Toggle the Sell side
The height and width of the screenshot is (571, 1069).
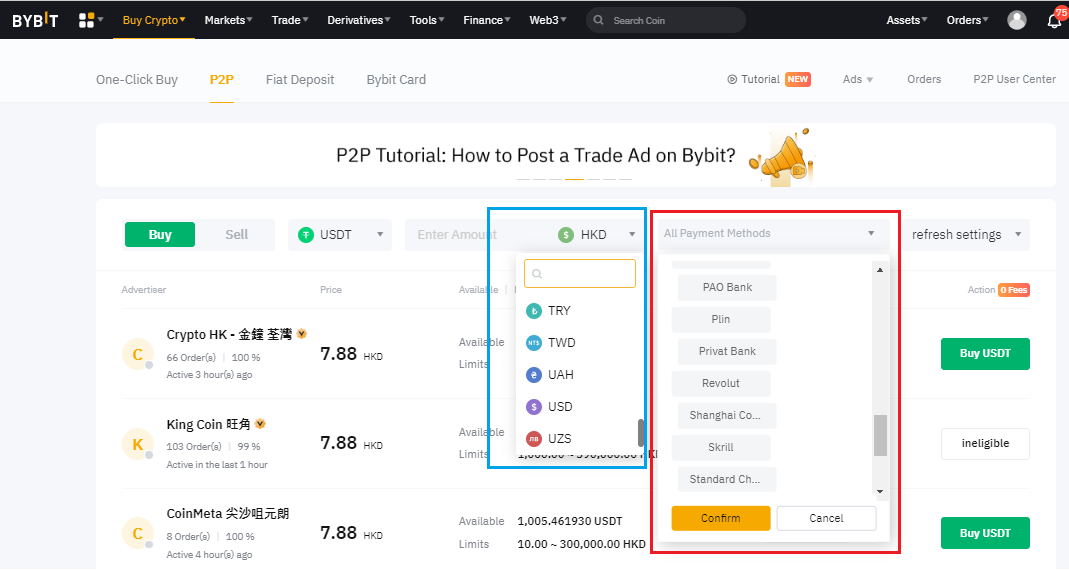(237, 234)
